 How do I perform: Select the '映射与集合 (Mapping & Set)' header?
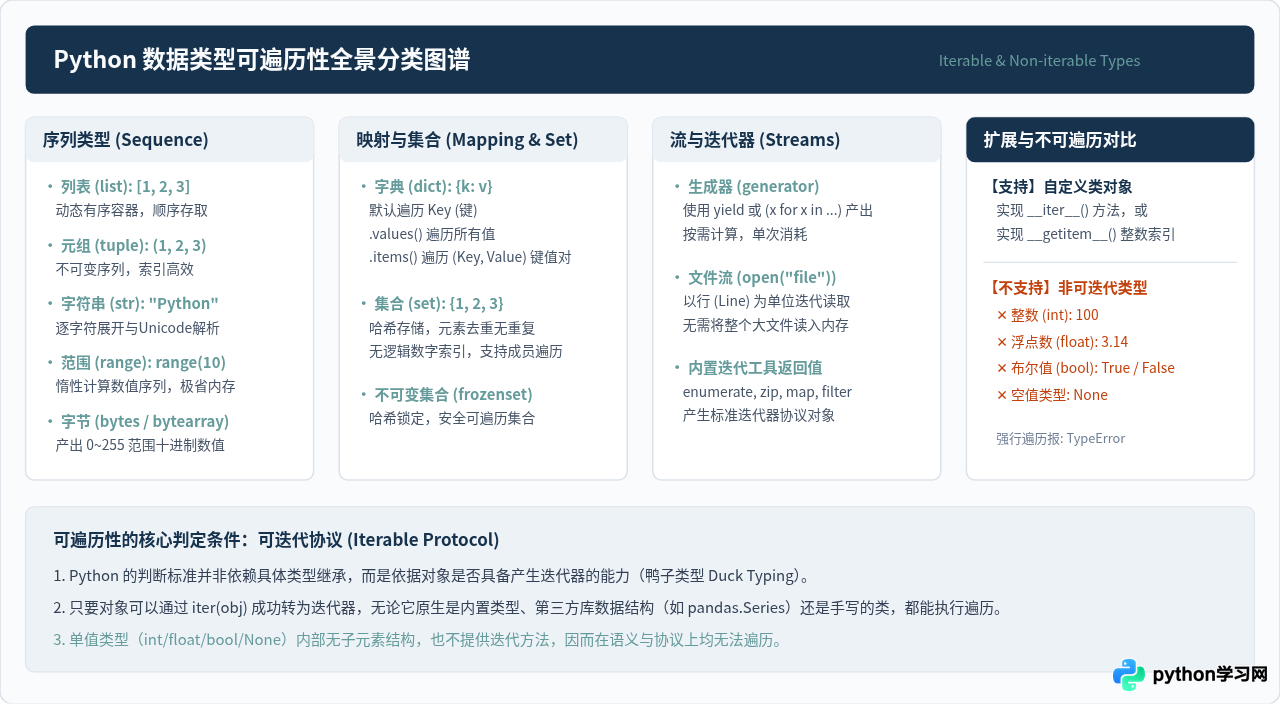[x=484, y=140]
